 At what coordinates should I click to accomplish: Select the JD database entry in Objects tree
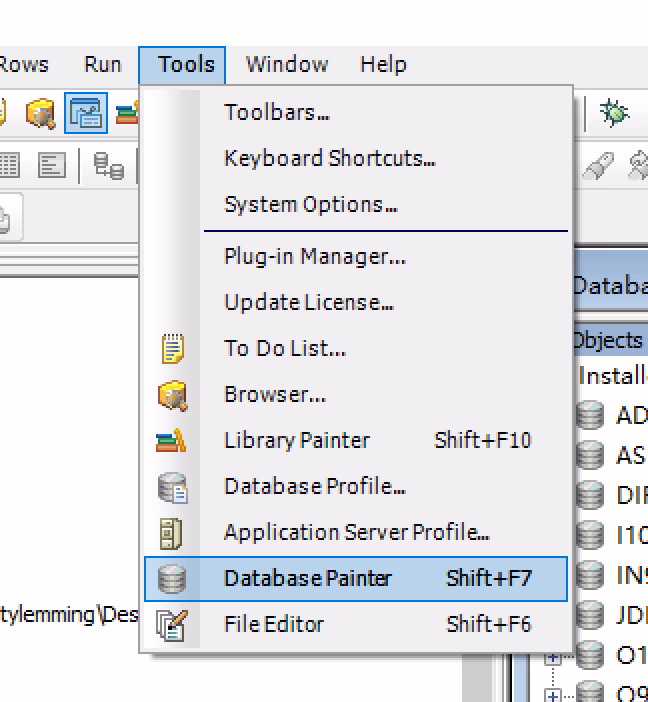630,615
